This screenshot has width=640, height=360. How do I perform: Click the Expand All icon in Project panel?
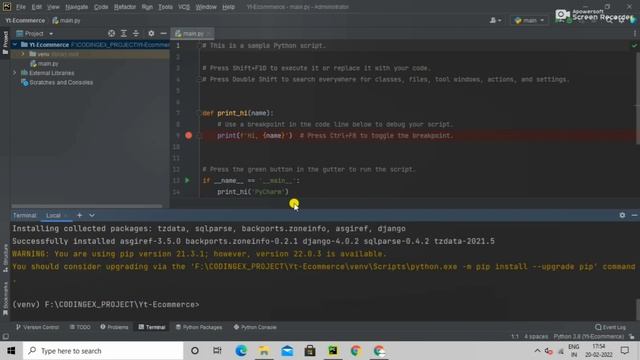124,33
